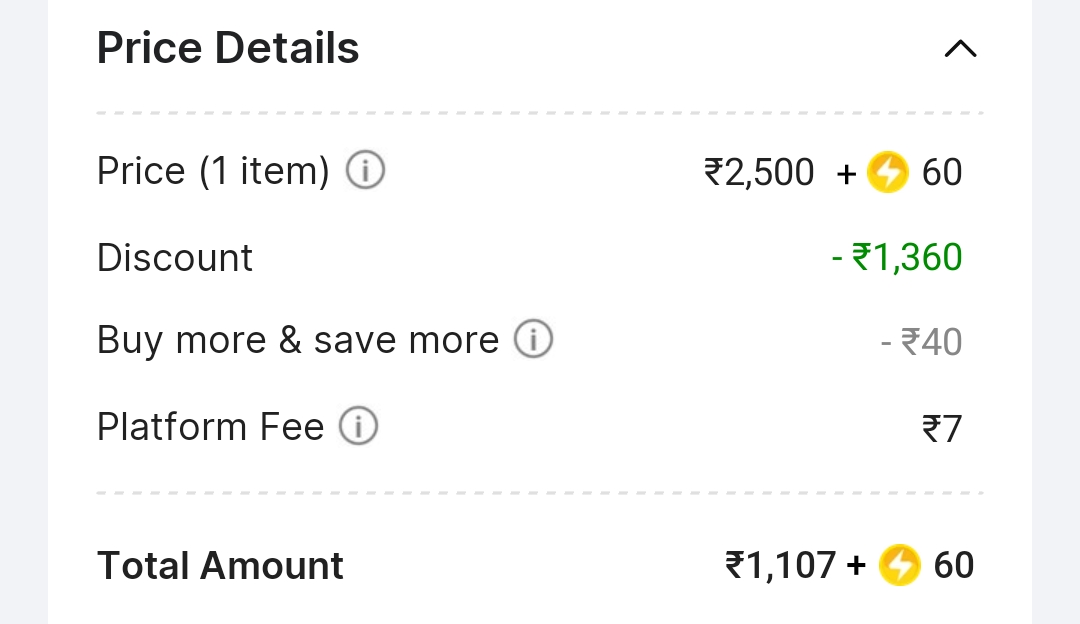Click the ₹2,500 price value
1080x624 pixels.
(x=760, y=173)
